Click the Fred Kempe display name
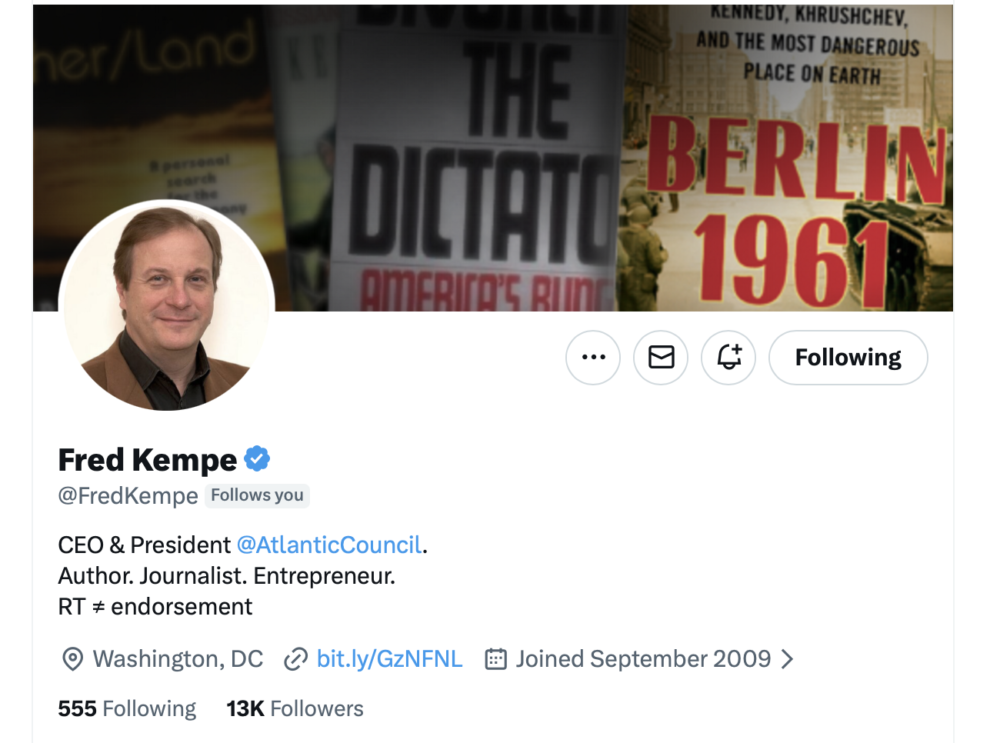This screenshot has width=1000, height=743. (147, 460)
